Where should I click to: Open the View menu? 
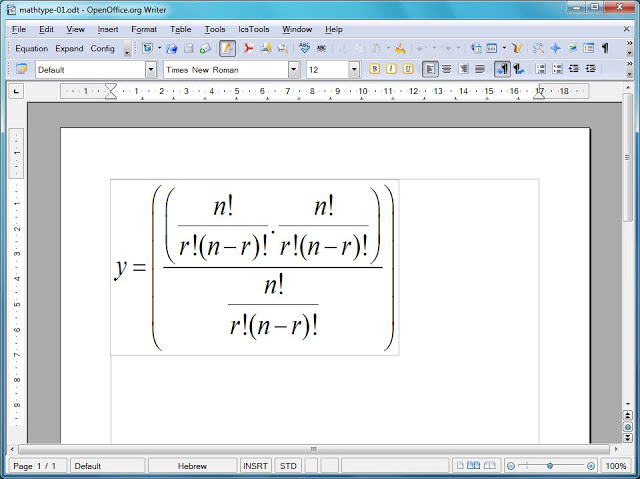click(76, 29)
